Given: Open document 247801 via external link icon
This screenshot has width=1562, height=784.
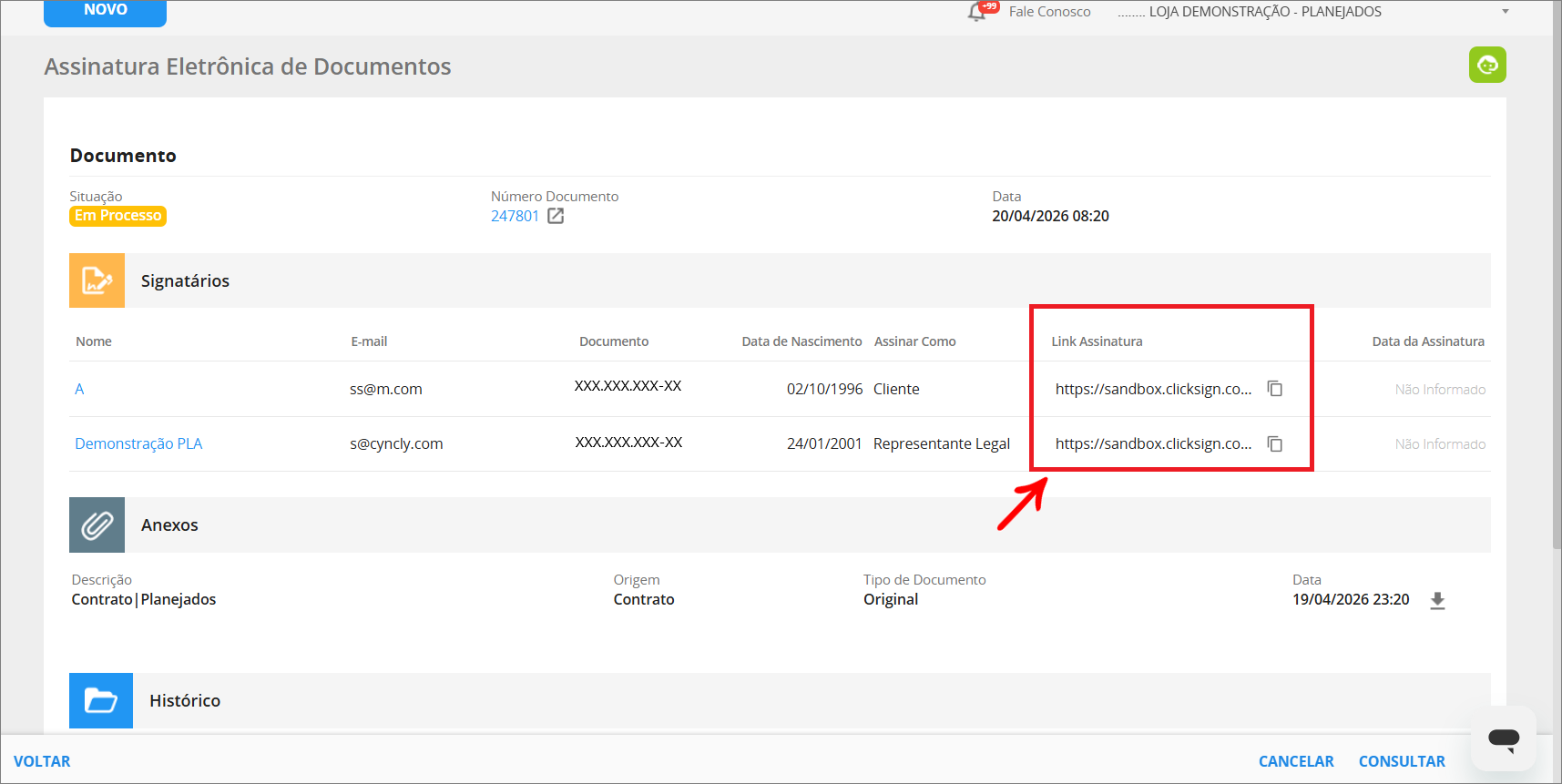Looking at the screenshot, I should 556,216.
